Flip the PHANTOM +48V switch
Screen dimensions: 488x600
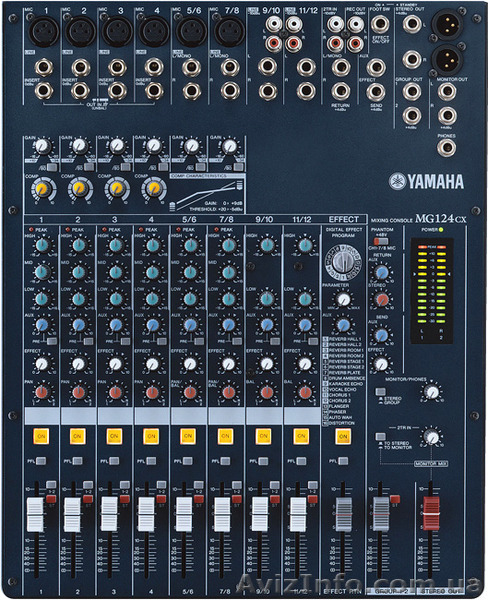[x=381, y=241]
